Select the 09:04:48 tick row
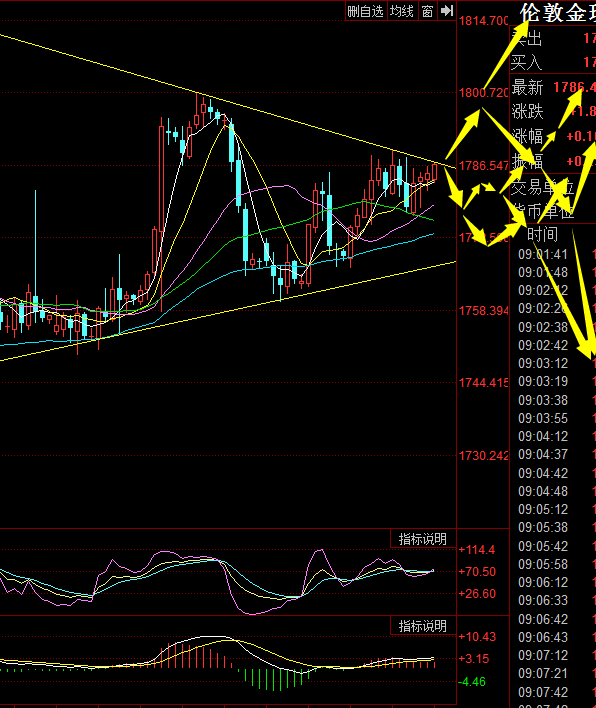596x708 pixels. click(557, 491)
